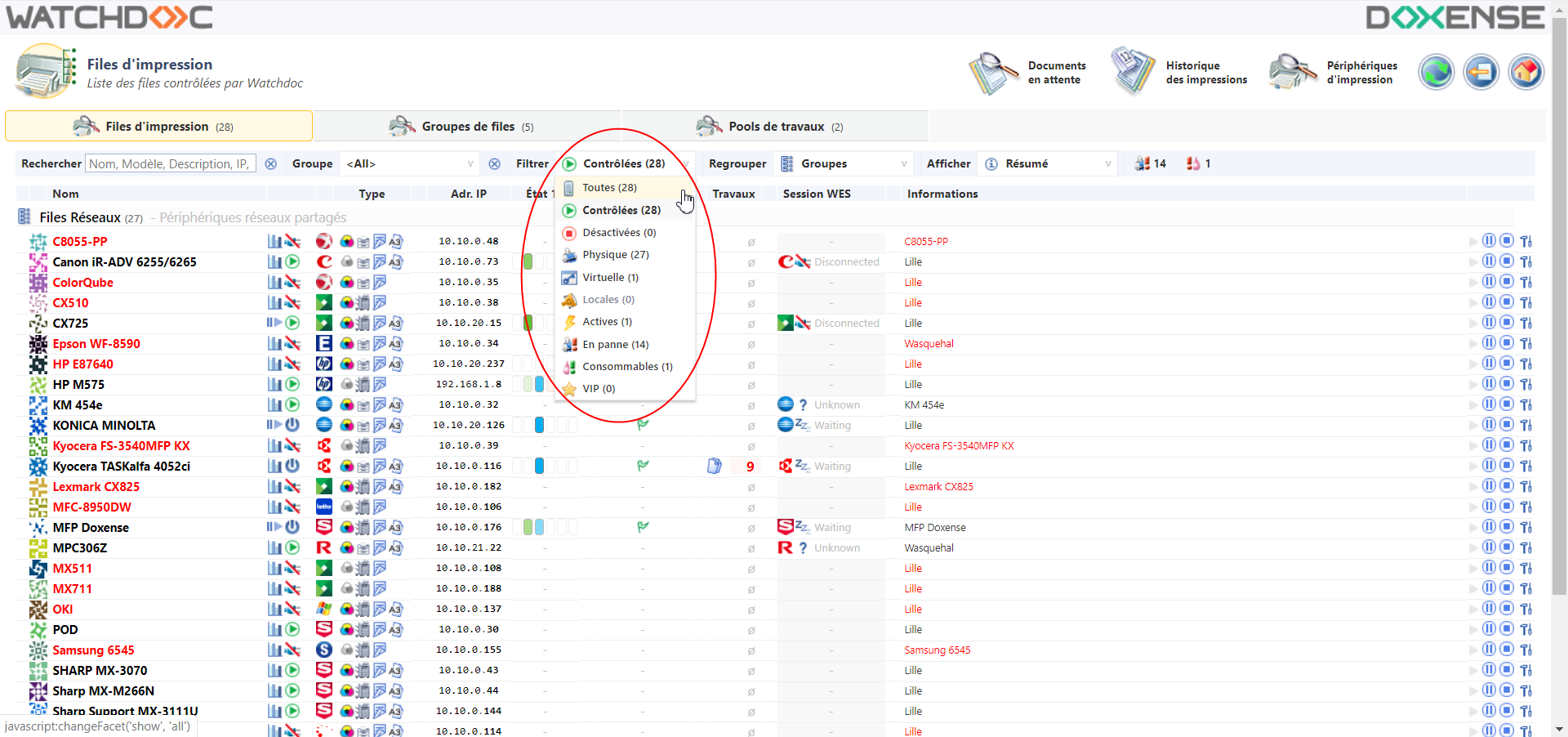The height and width of the screenshot is (737, 1568).
Task: Click the green play status icon for HP M575
Action: coord(292,384)
